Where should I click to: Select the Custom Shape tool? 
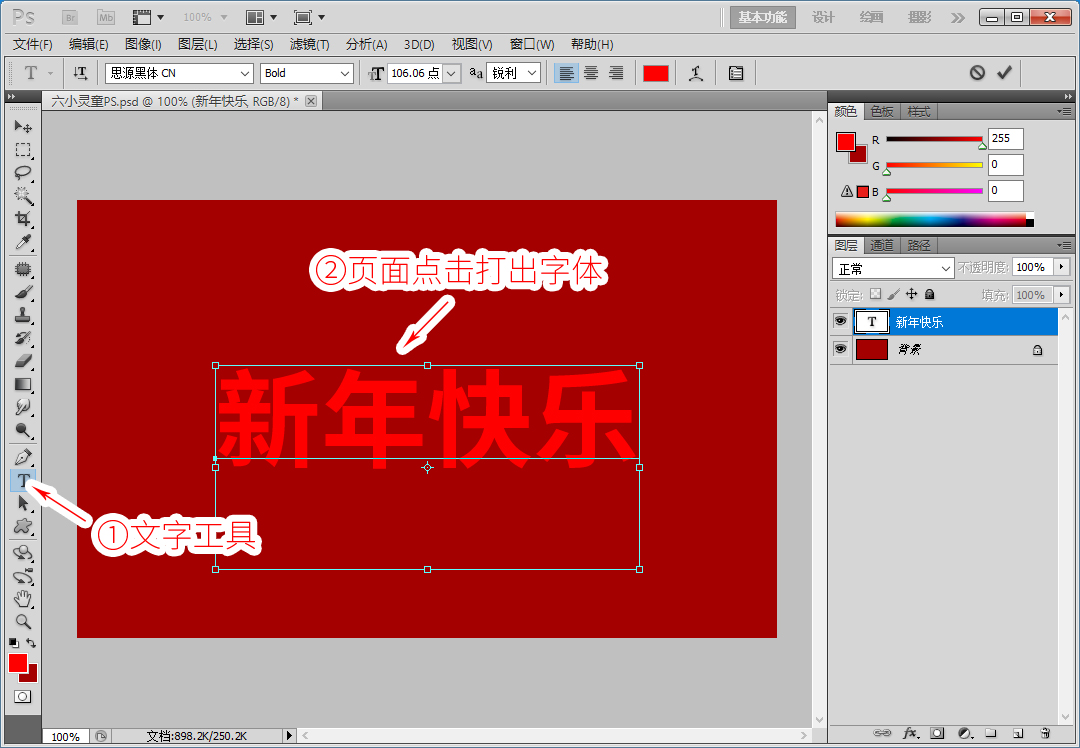pos(23,526)
